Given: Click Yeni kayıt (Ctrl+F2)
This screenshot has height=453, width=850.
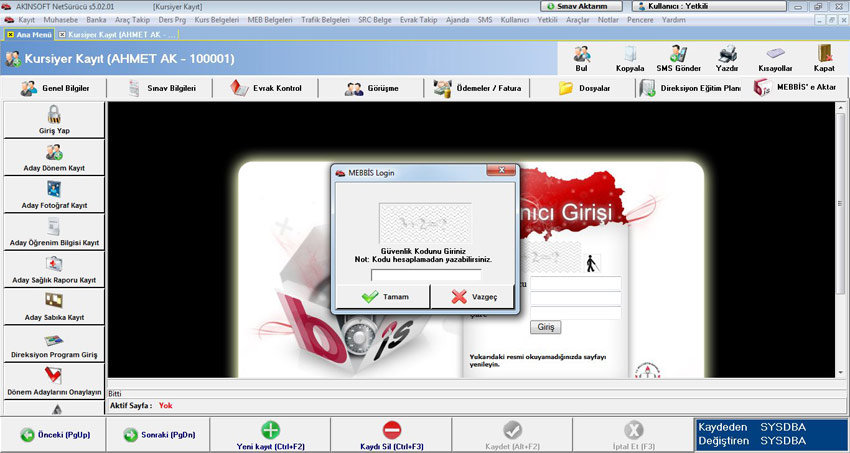Looking at the screenshot, I should pyautogui.click(x=271, y=435).
